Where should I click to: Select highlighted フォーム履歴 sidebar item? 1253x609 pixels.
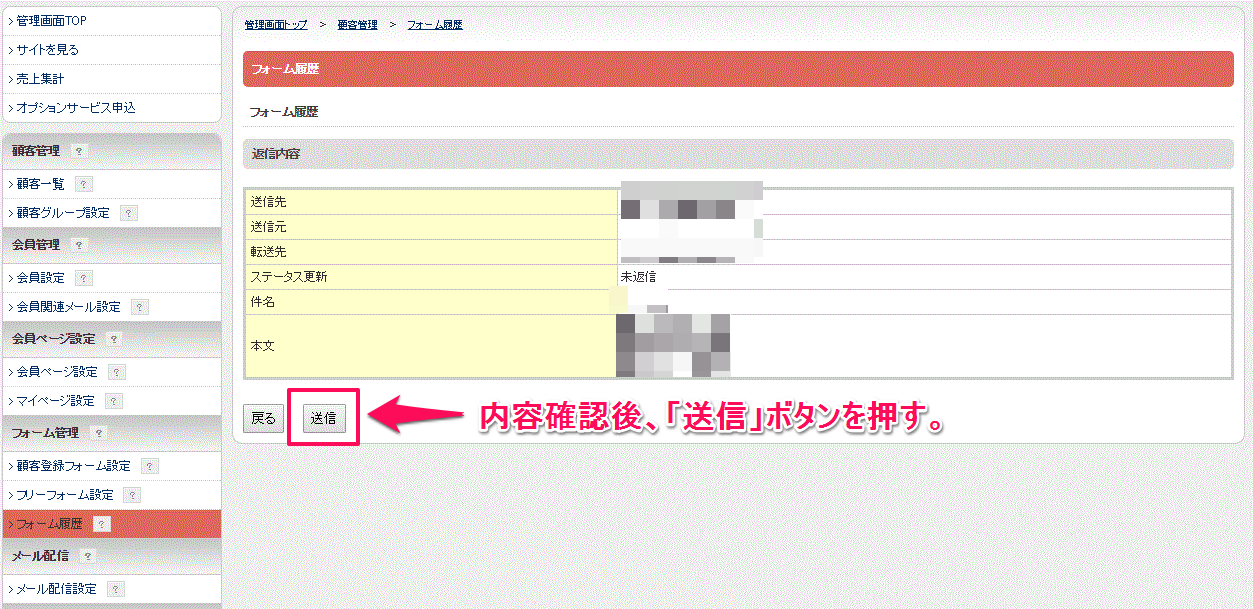pyautogui.click(x=49, y=524)
